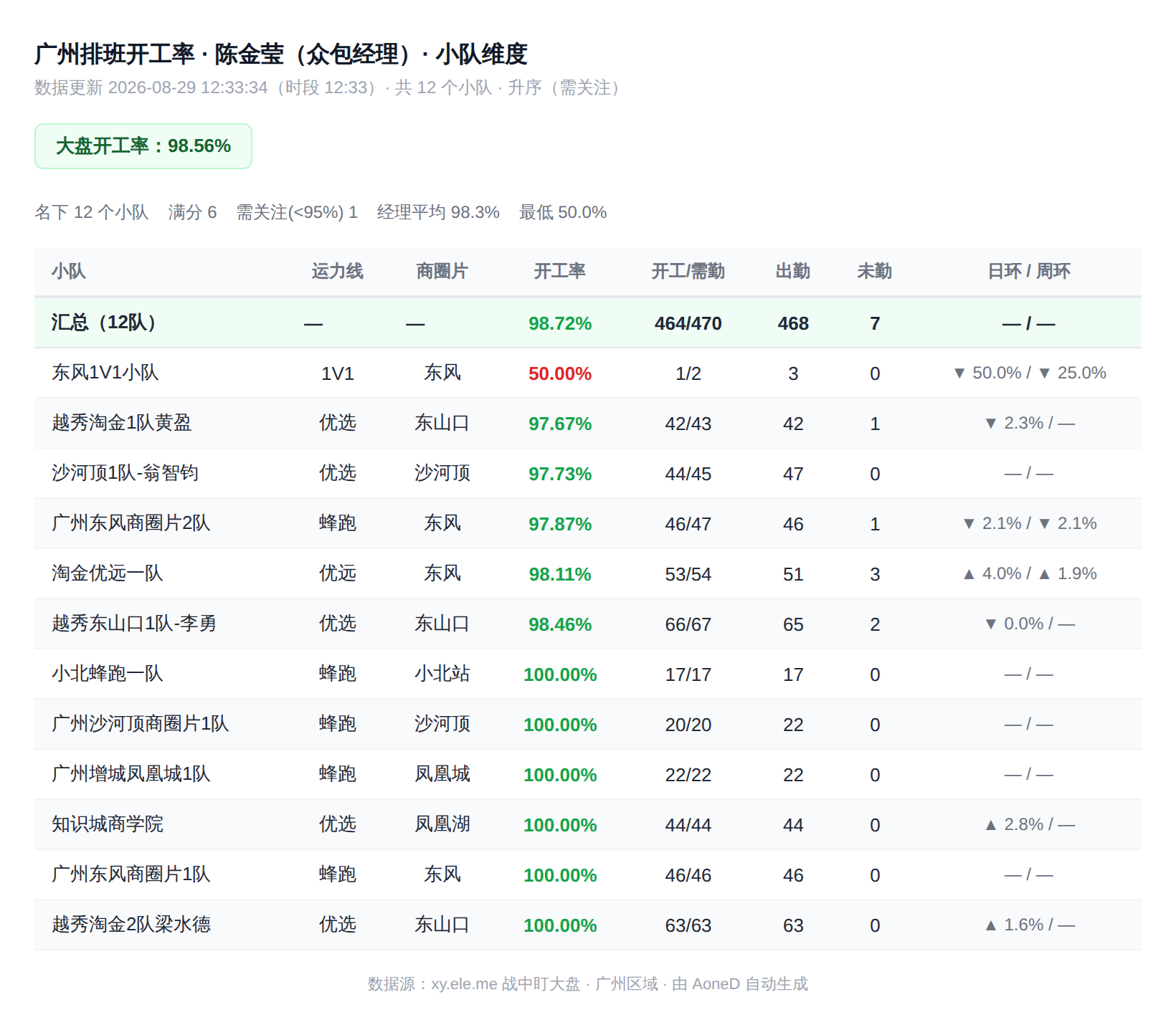Click the 开工率 column header
Screen dimensions: 1176x1035
(x=560, y=271)
